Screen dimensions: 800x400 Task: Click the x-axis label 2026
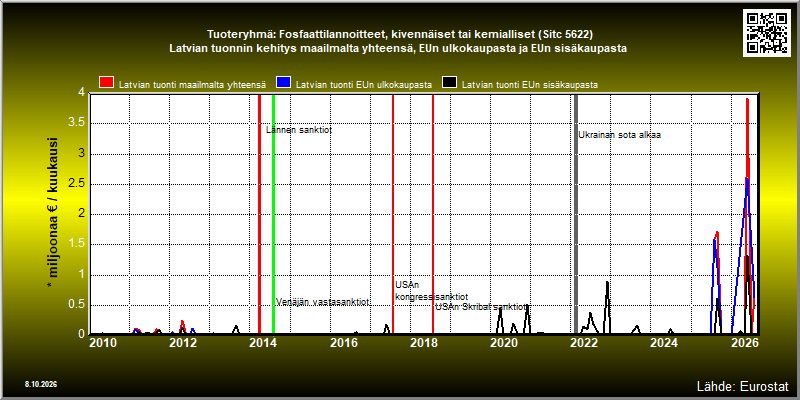(x=744, y=342)
